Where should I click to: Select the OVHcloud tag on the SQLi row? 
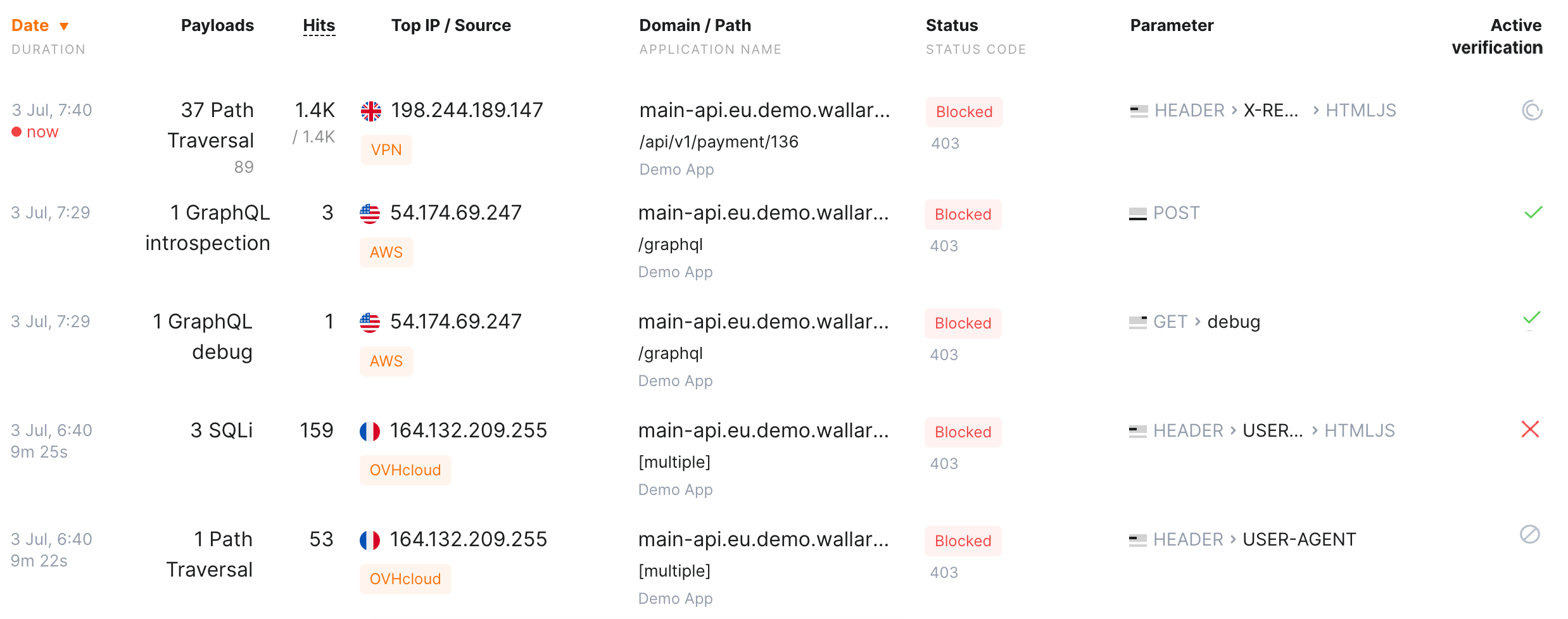[x=405, y=470]
